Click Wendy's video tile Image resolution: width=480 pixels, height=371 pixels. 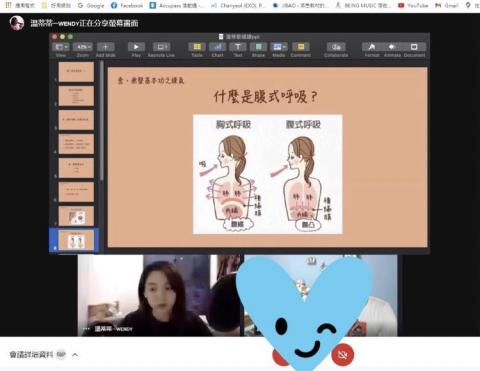(x=159, y=295)
